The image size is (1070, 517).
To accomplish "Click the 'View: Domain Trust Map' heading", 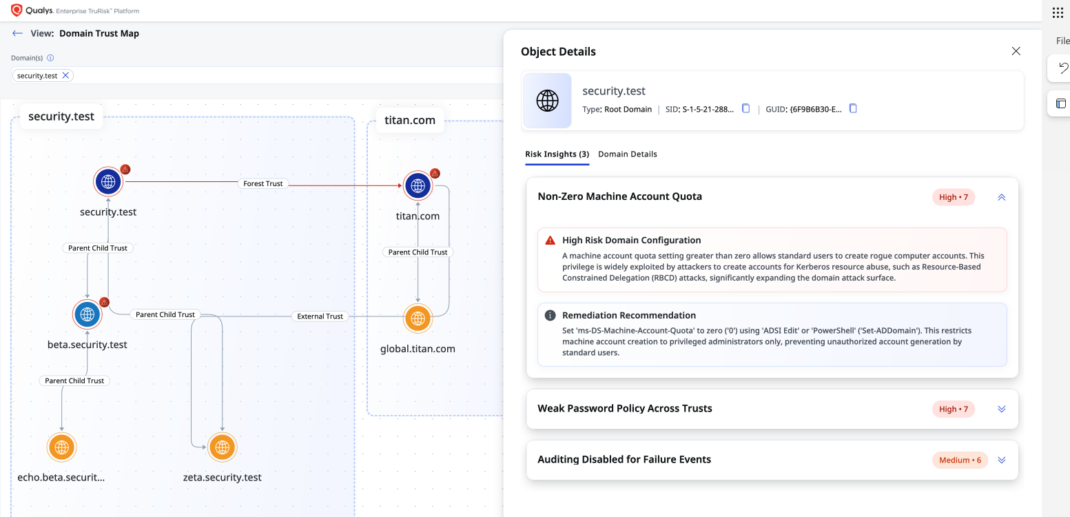I will tap(85, 33).
